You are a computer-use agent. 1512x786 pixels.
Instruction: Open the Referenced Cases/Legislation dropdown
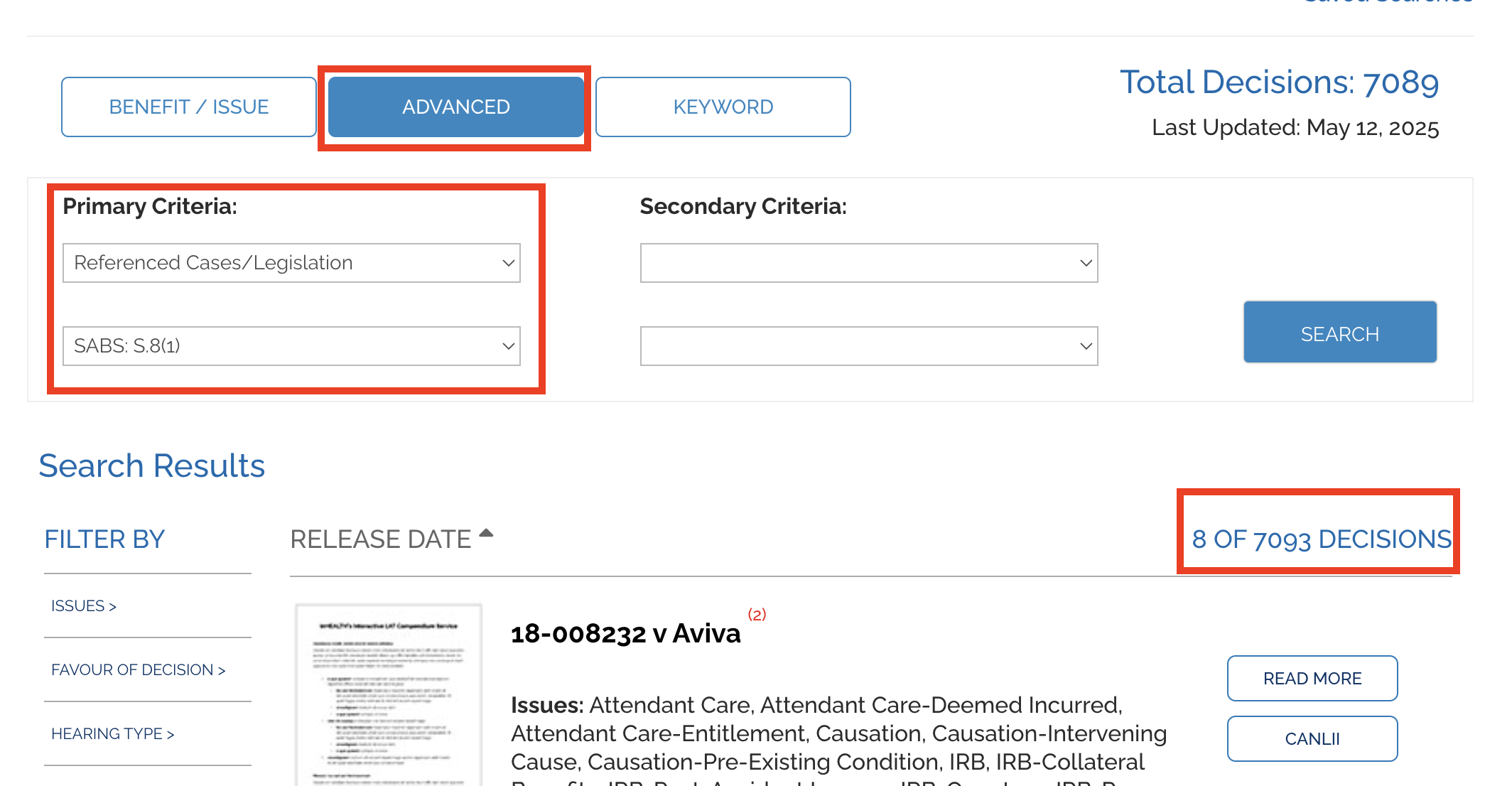(x=292, y=263)
